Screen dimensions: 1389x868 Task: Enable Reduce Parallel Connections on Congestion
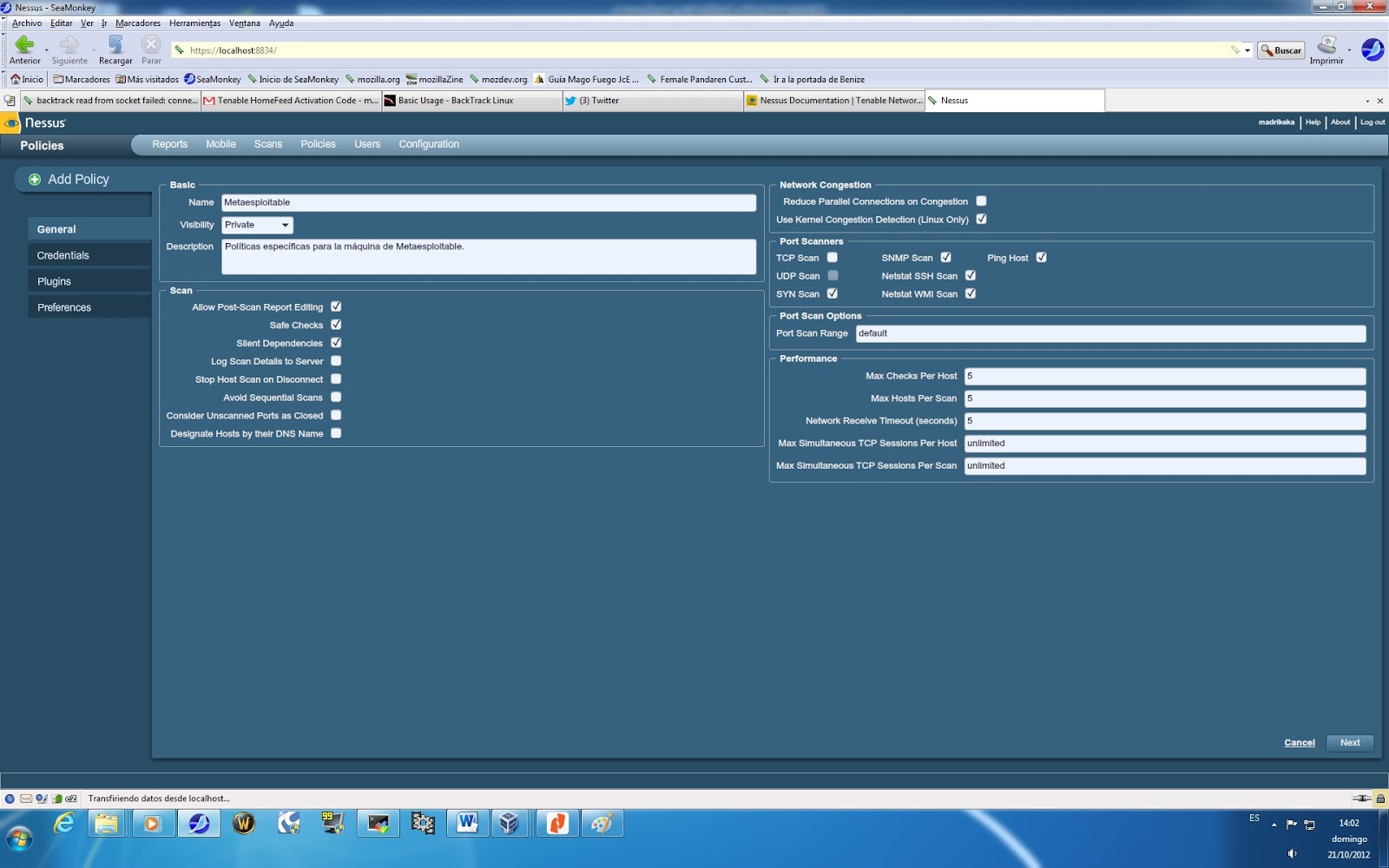(x=981, y=201)
